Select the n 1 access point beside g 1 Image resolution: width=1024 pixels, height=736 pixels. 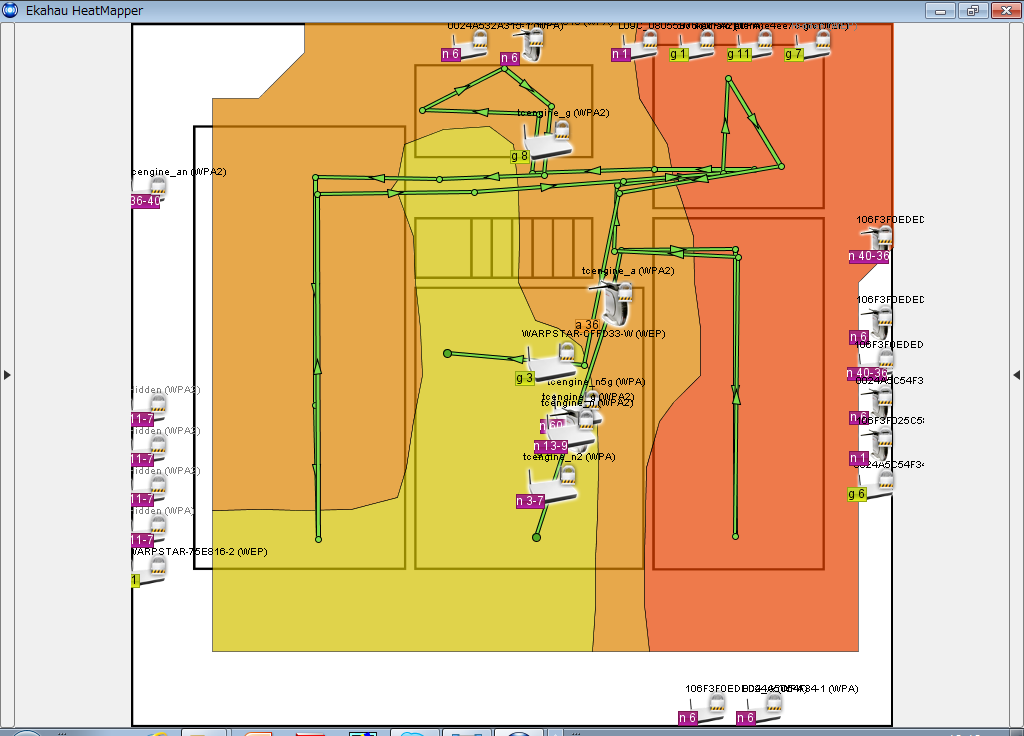[639, 46]
